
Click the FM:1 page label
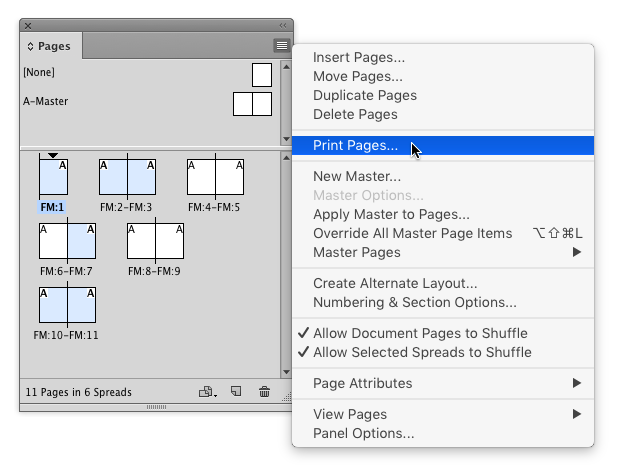click(x=52, y=207)
